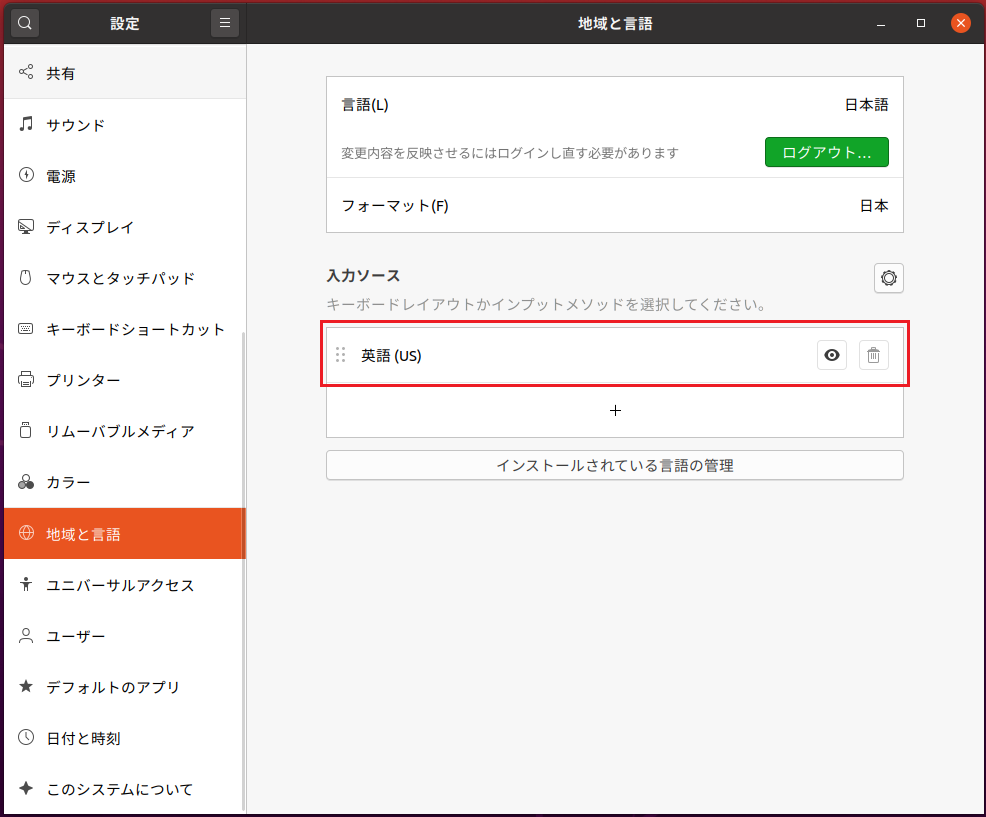The image size is (986, 817).
Task: Click the printer icon beside プリンター
Action: point(26,379)
